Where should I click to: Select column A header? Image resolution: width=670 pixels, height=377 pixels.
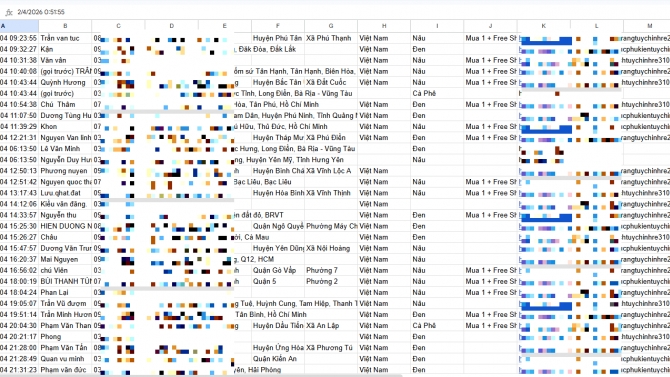coord(19,26)
